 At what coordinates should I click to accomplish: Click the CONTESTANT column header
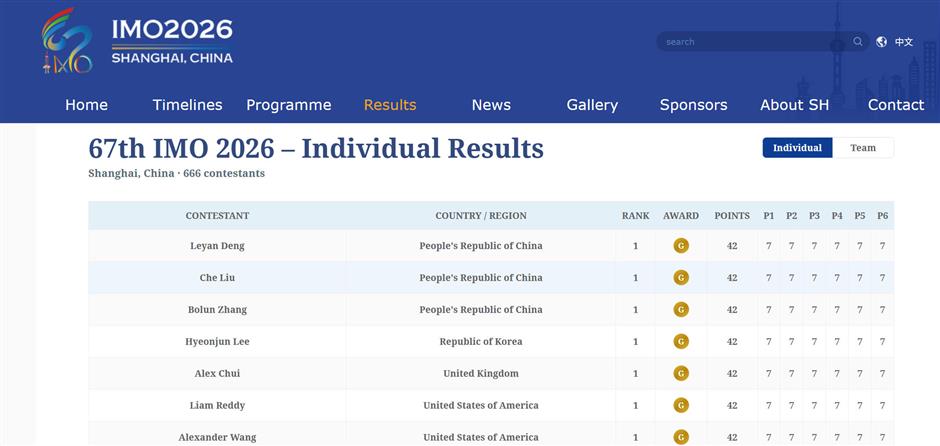[217, 216]
